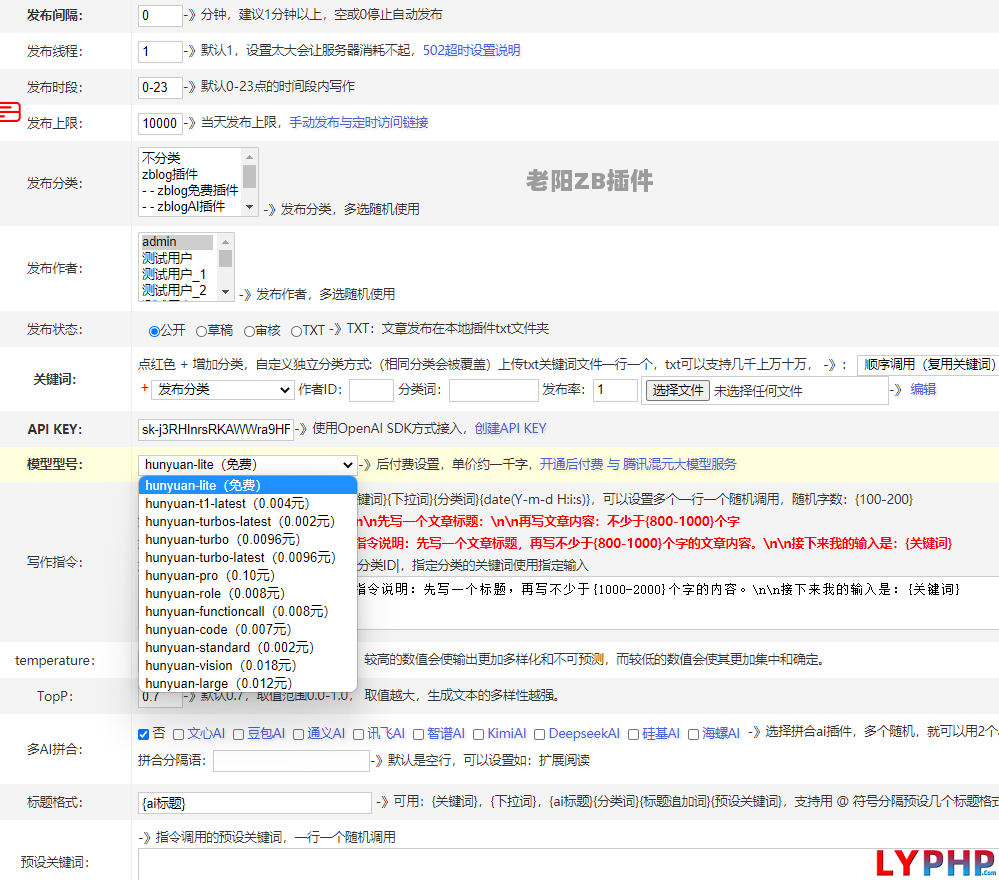Image resolution: width=999 pixels, height=880 pixels.
Task: Select the 审核 publish status radio
Action: coord(249,331)
